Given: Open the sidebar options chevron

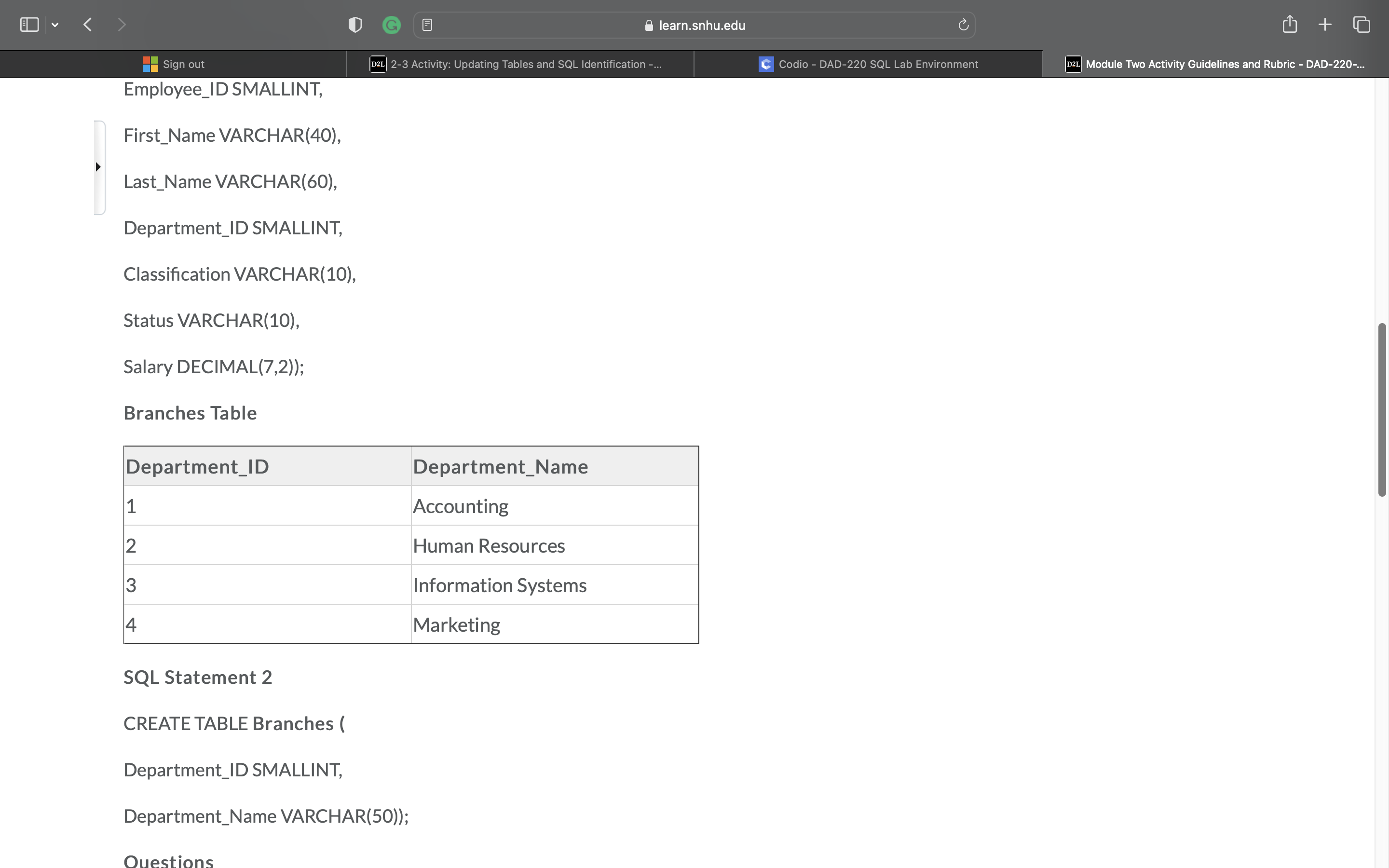Looking at the screenshot, I should (x=55, y=24).
